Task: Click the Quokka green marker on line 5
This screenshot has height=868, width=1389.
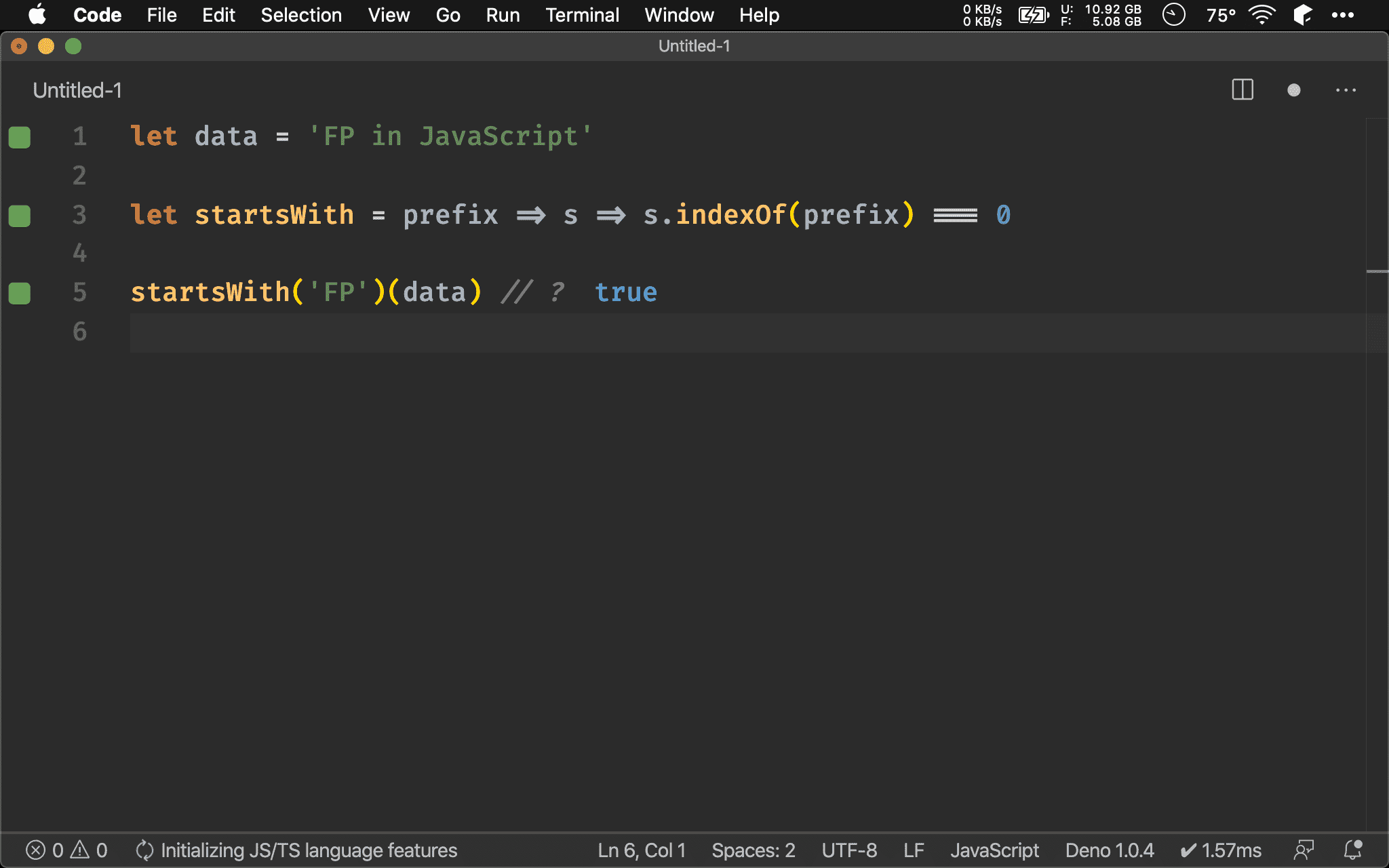Action: coord(20,294)
